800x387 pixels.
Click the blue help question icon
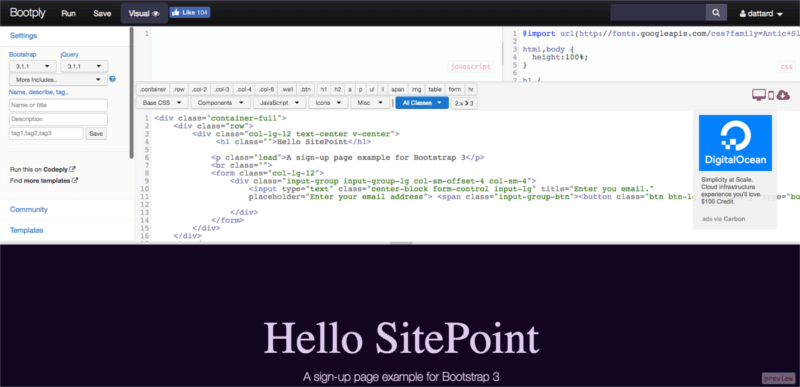[x=112, y=79]
